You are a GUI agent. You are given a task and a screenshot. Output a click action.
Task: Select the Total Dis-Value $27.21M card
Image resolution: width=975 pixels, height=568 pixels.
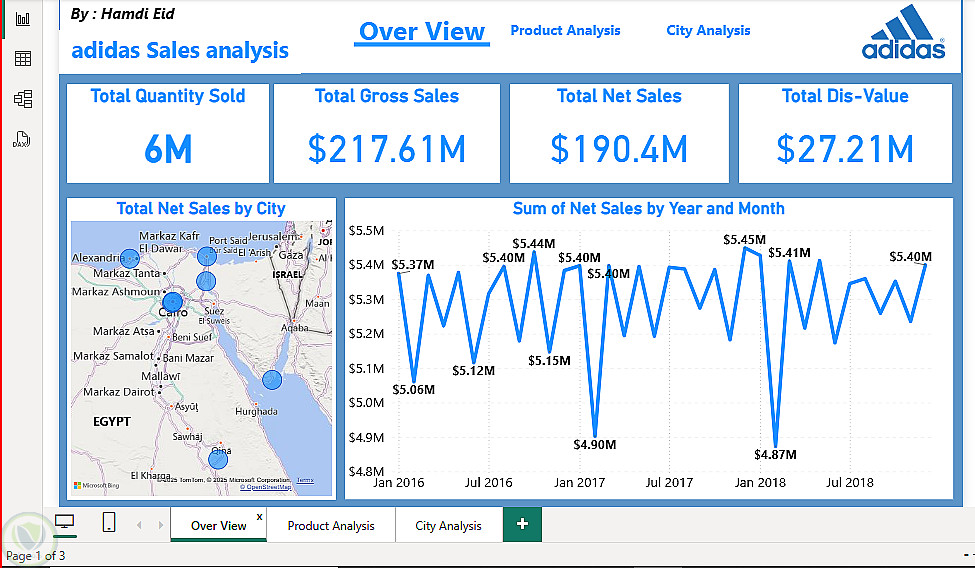[x=845, y=133]
